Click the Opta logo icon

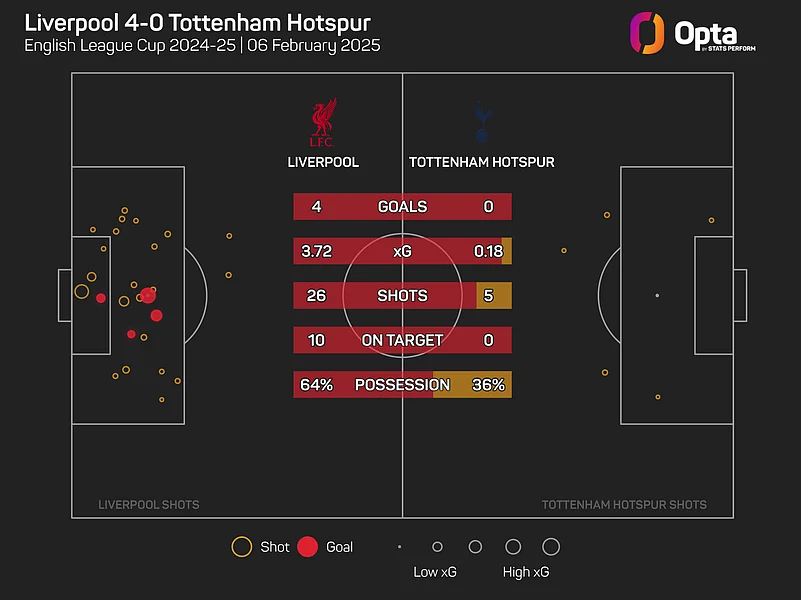coord(647,33)
